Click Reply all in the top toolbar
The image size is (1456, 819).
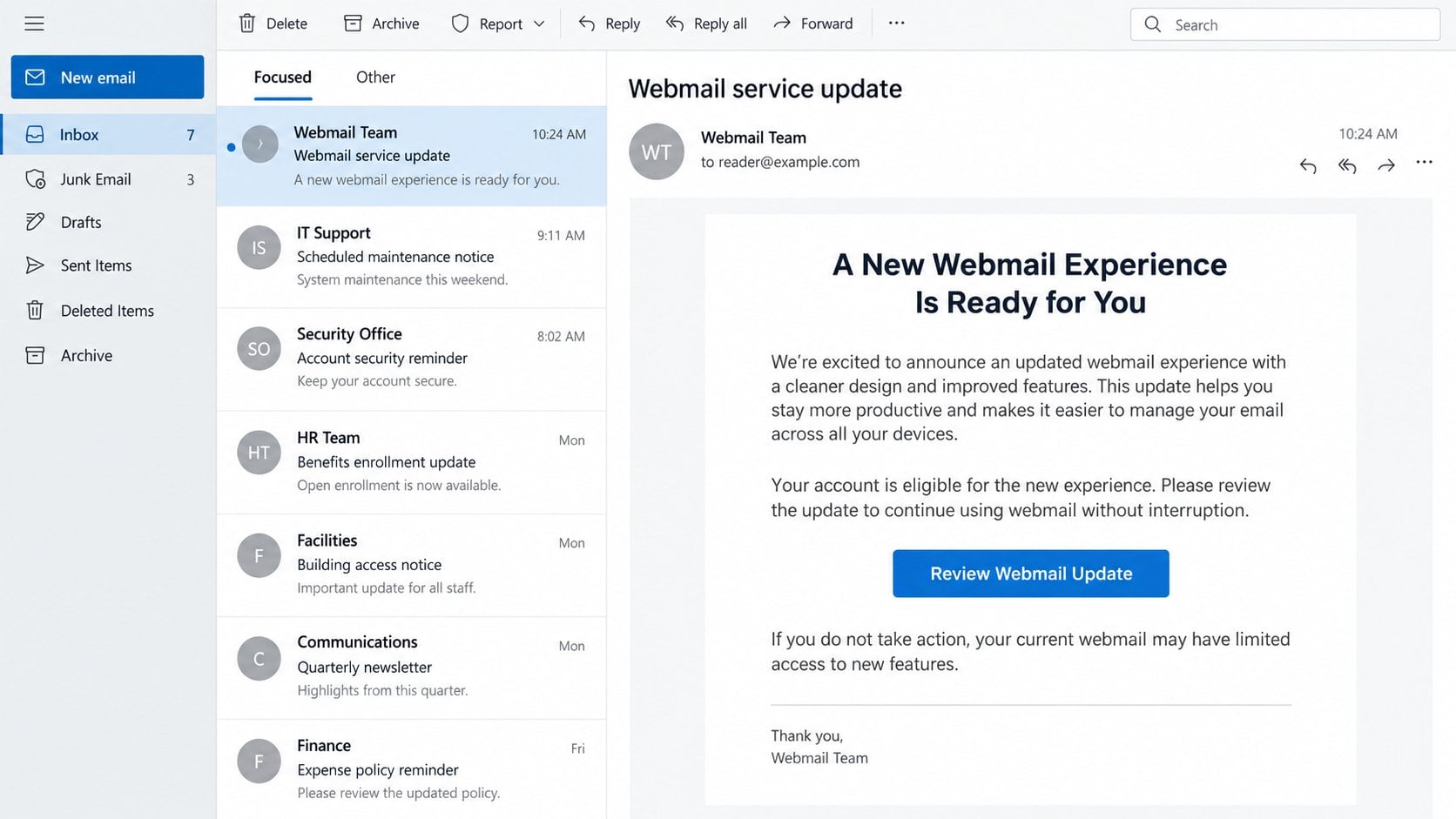[706, 23]
